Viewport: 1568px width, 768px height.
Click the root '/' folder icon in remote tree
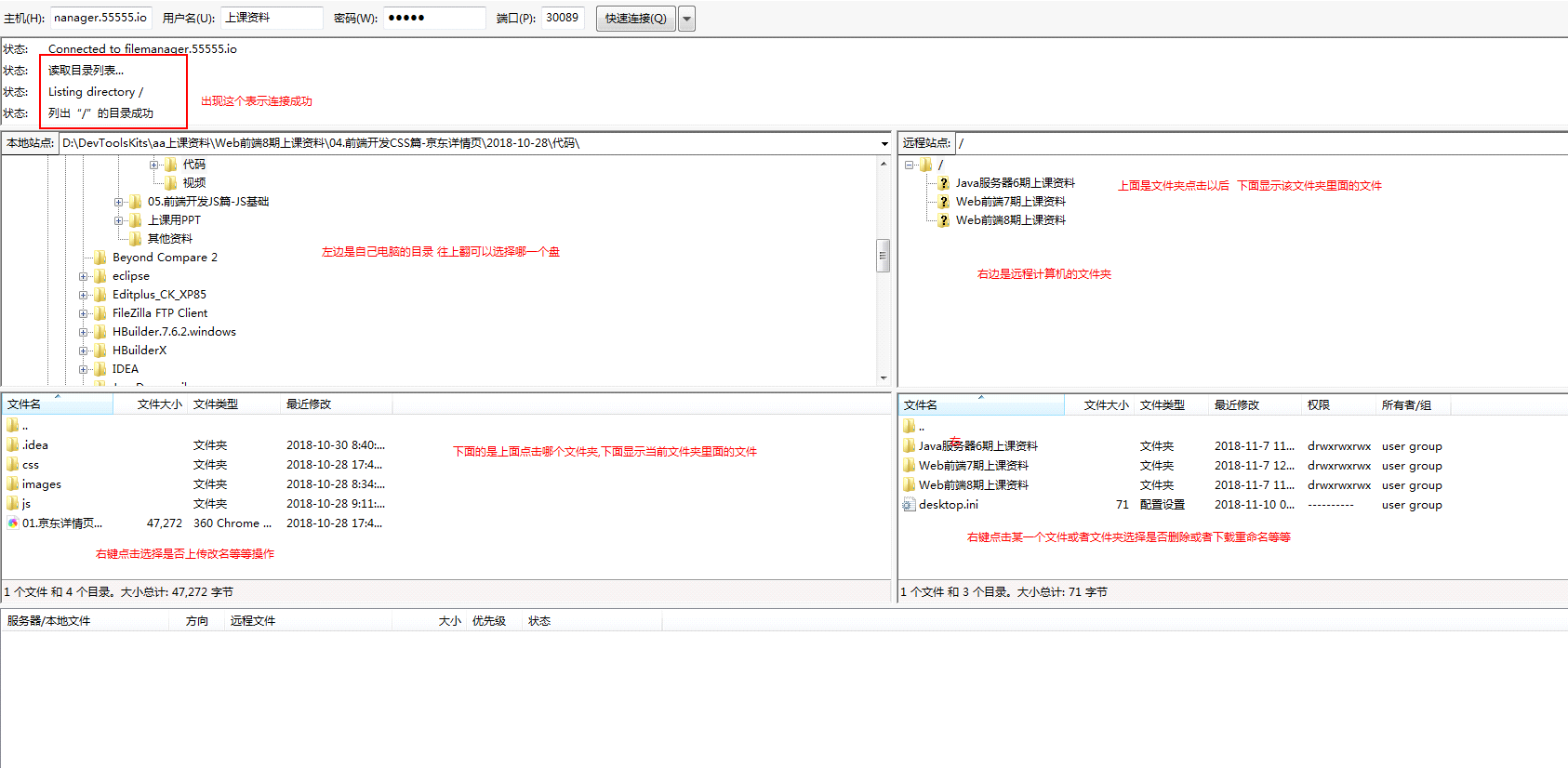click(926, 165)
